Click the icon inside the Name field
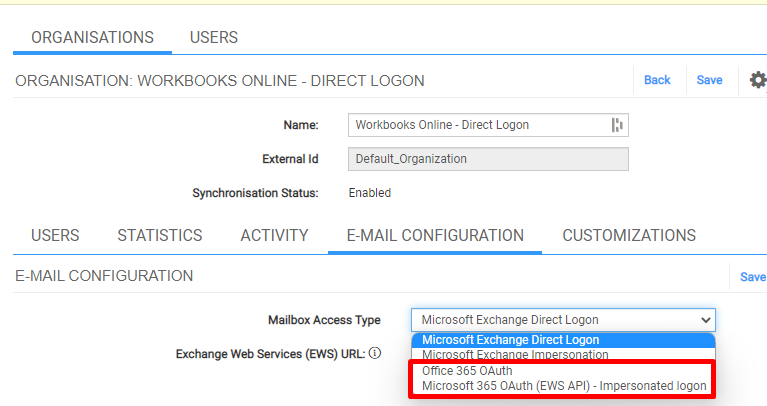 point(617,125)
